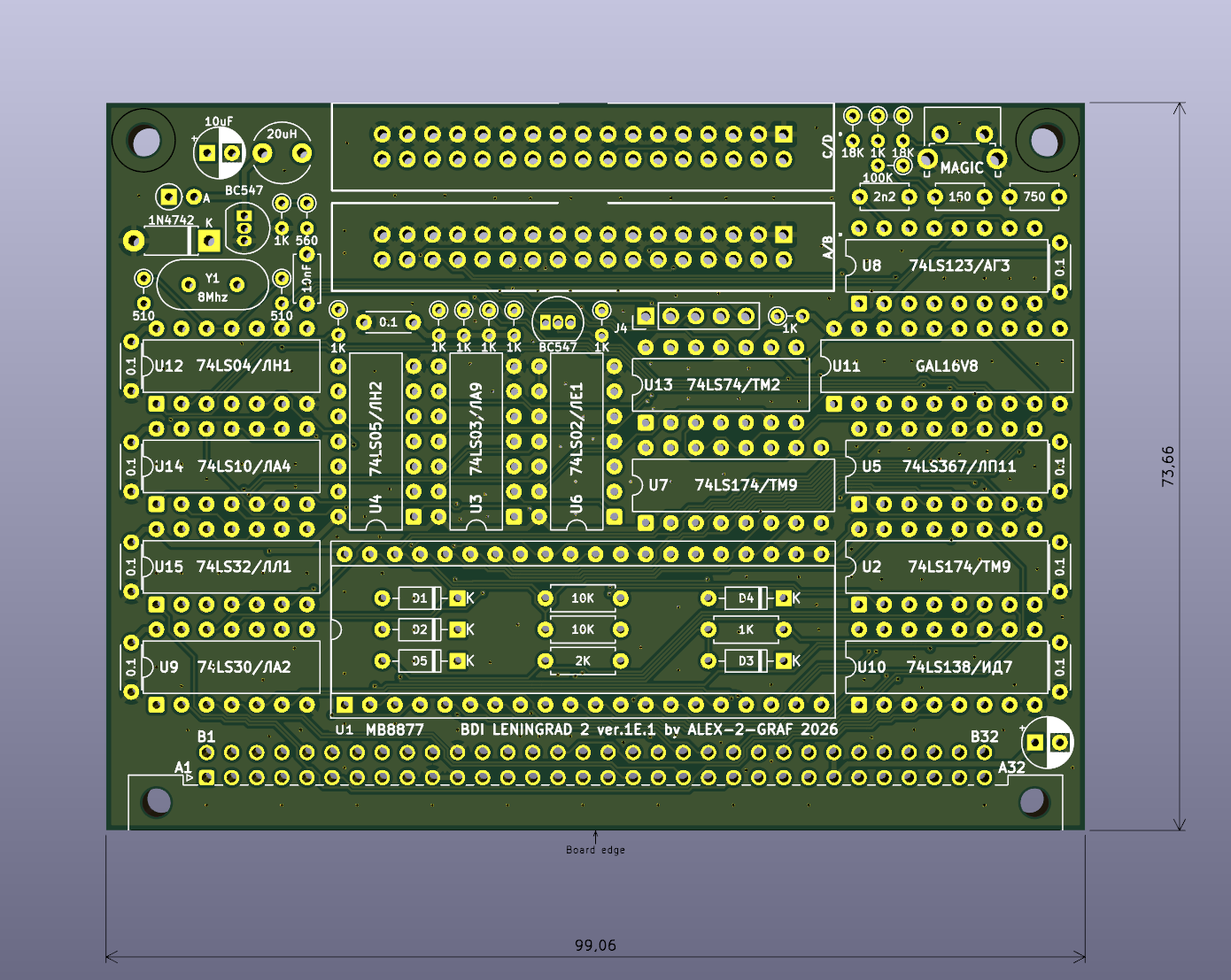
Task: Select the D1 diode
Action: [420, 598]
